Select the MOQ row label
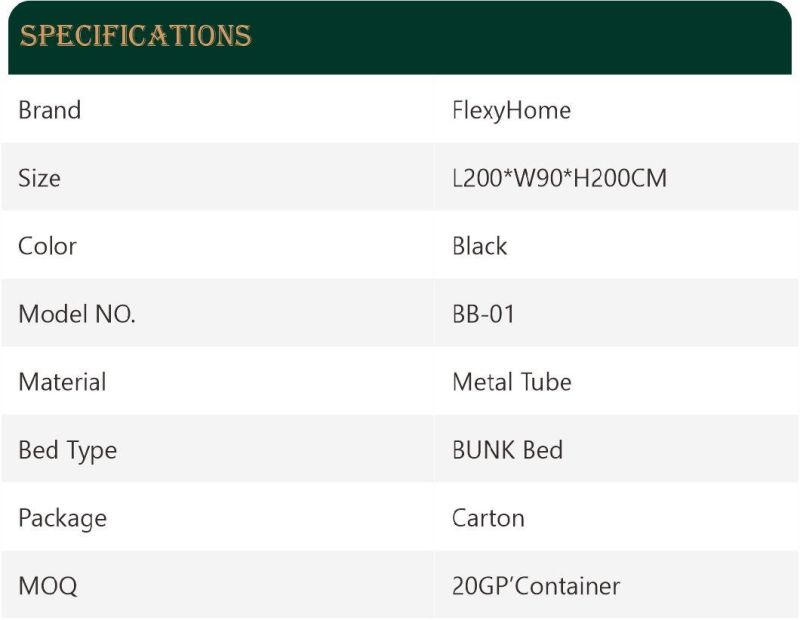 (47, 586)
